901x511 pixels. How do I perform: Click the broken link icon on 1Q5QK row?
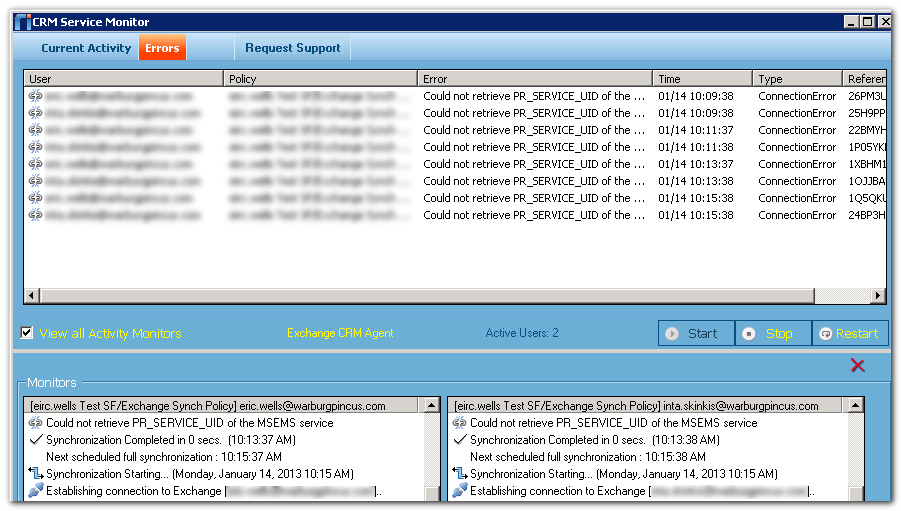[35, 198]
